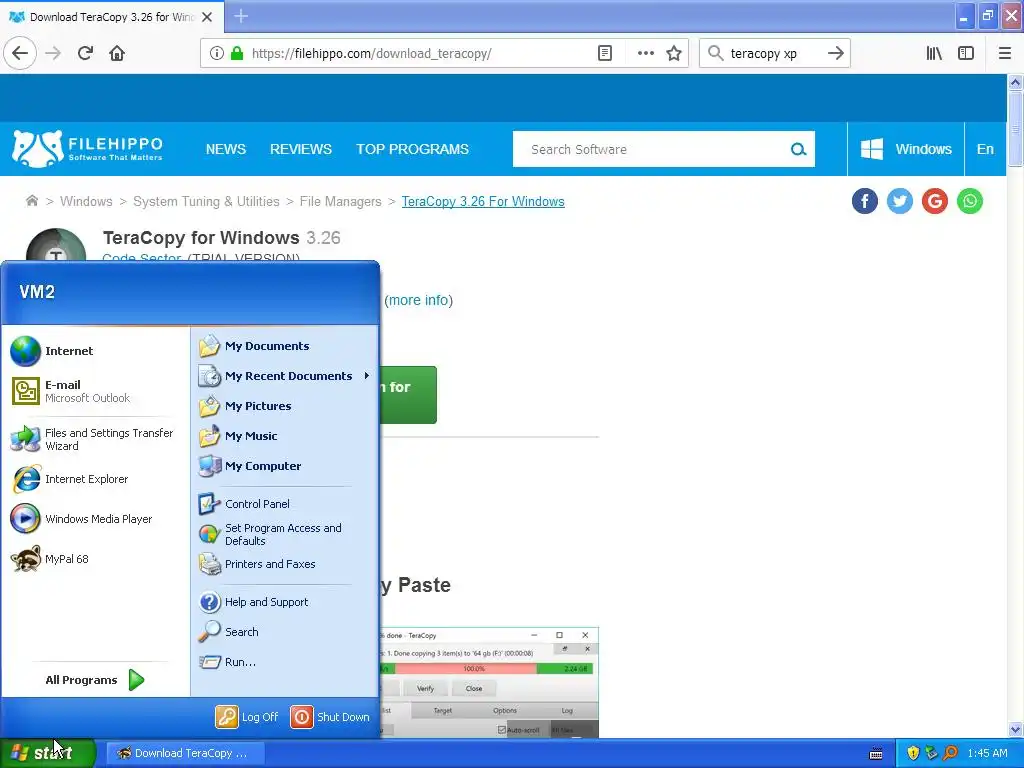Click scrollbar down arrow on page
Image resolution: width=1024 pixels, height=768 pixels.
pos(1015,729)
